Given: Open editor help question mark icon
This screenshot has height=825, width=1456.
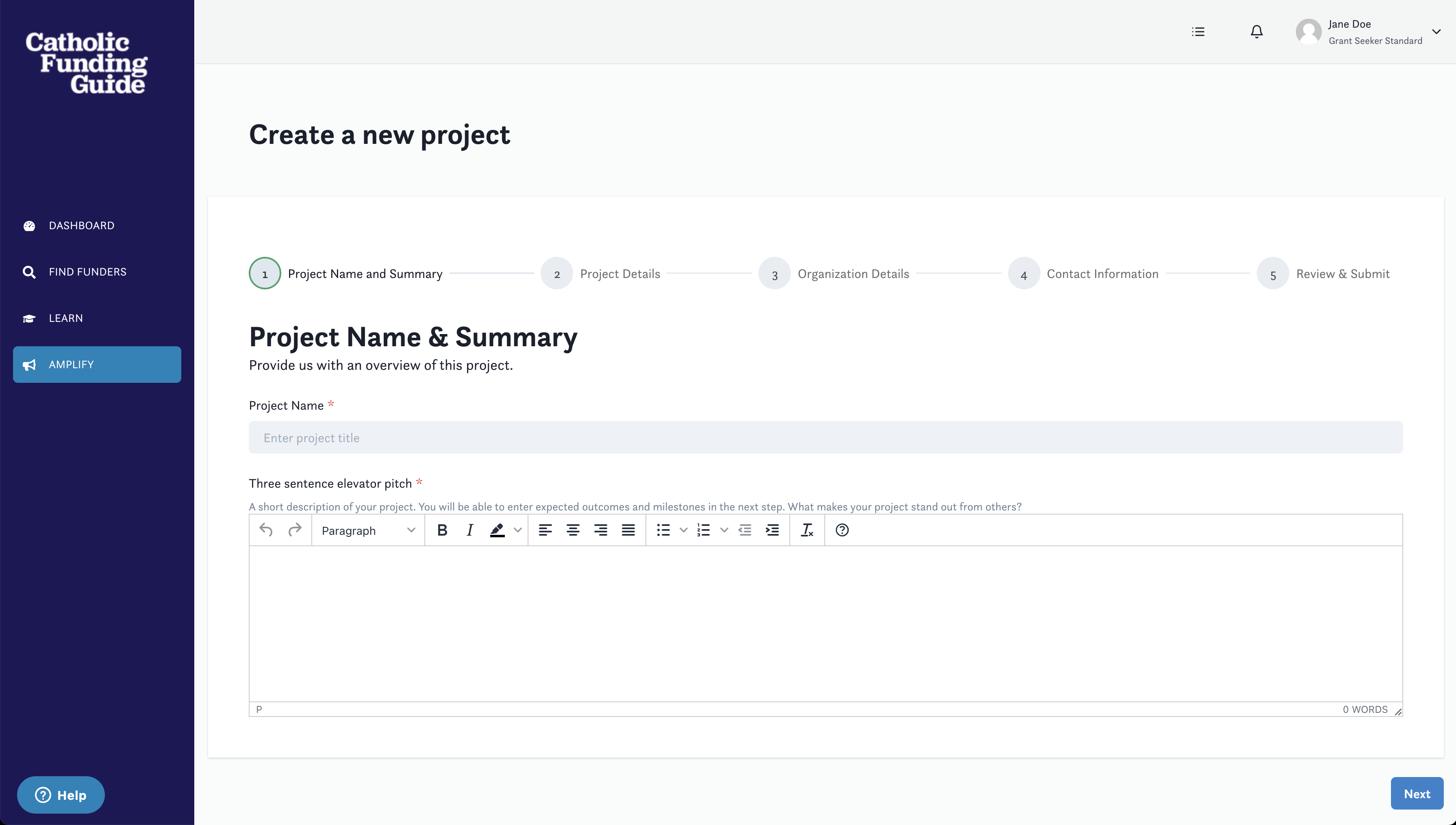Looking at the screenshot, I should (x=842, y=530).
